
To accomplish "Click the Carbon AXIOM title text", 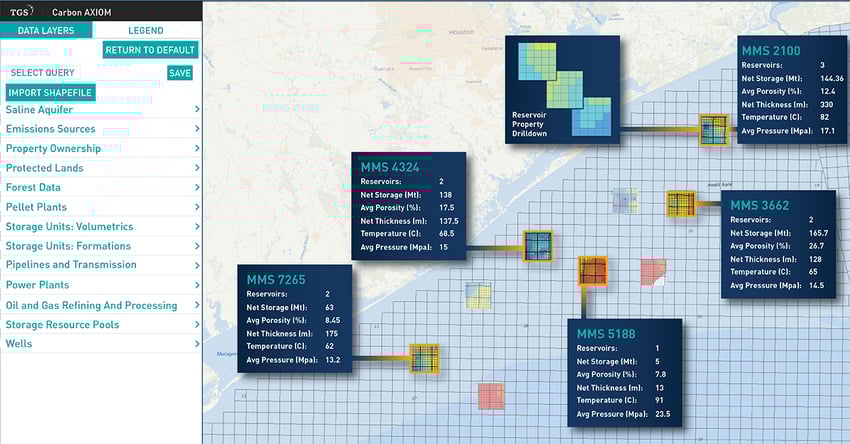I will pos(82,12).
